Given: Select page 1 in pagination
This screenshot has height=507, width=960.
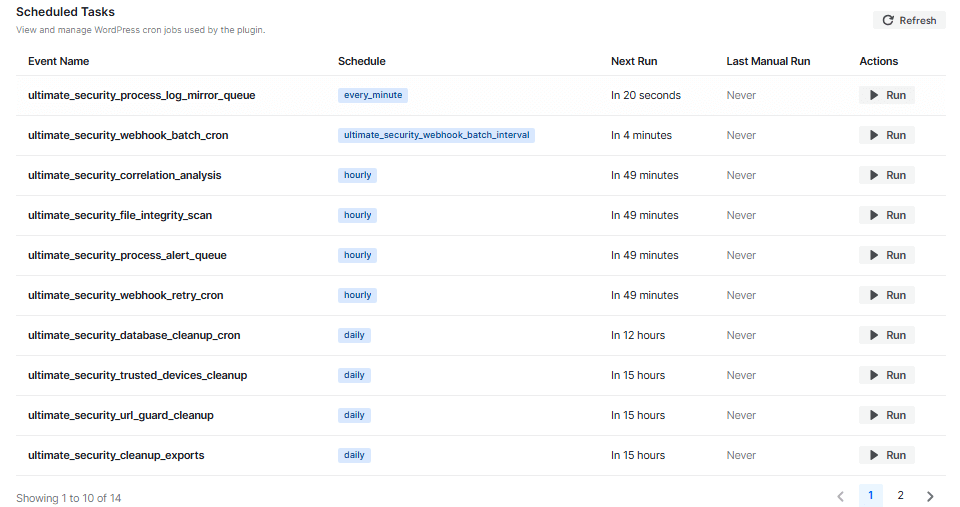Looking at the screenshot, I should click(x=870, y=496).
